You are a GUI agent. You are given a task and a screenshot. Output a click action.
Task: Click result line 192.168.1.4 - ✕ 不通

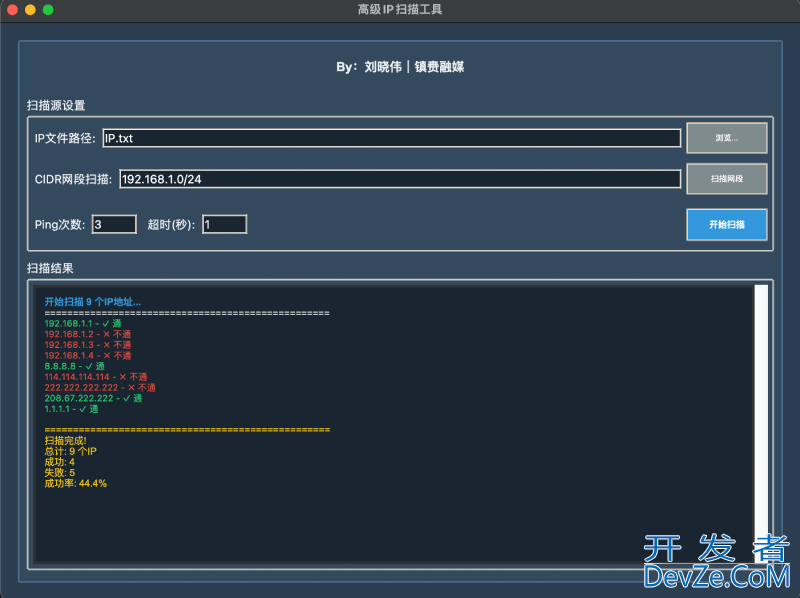88,356
